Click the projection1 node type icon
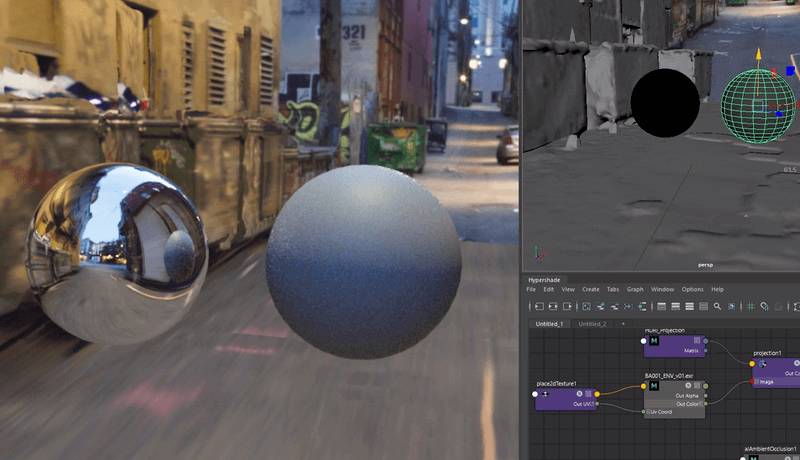The height and width of the screenshot is (460, 800). coord(762,364)
